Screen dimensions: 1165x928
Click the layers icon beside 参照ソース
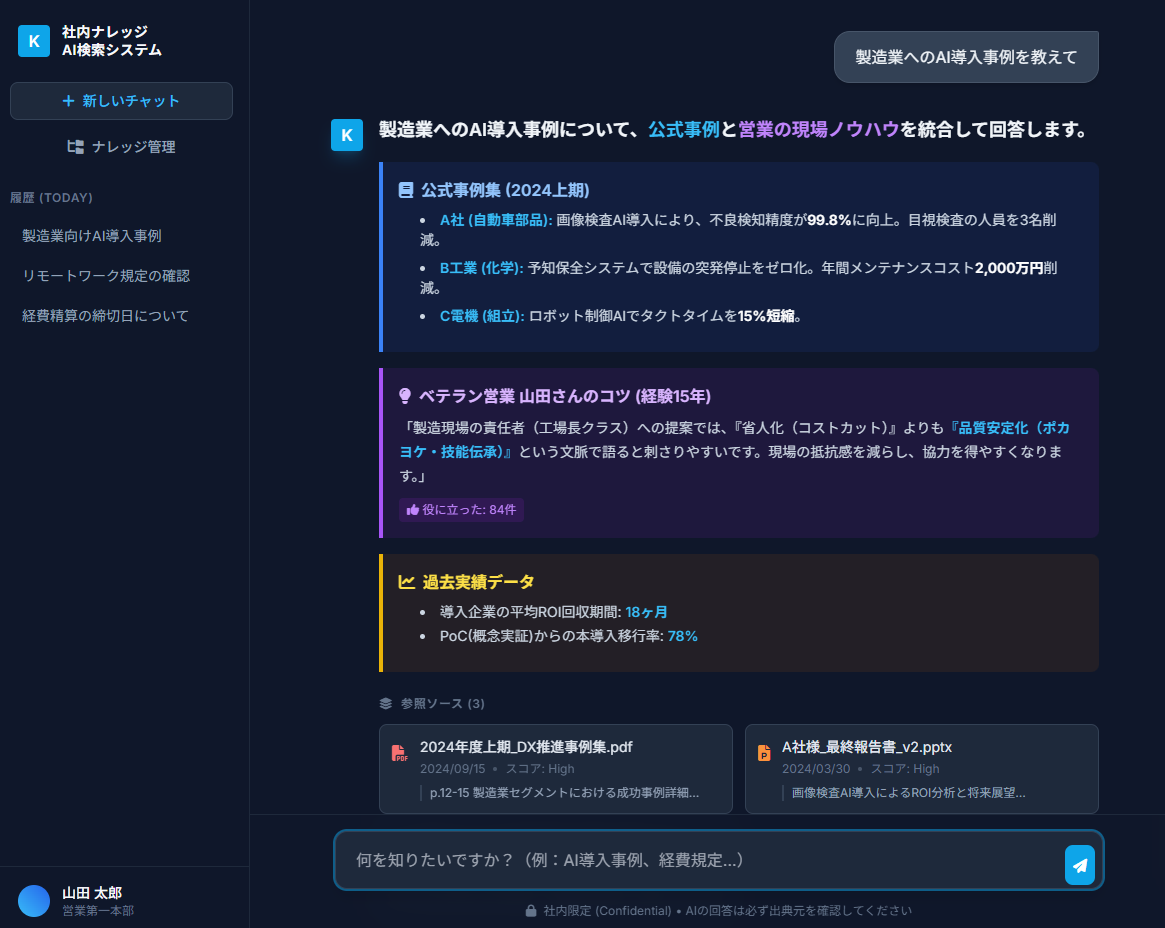point(386,704)
